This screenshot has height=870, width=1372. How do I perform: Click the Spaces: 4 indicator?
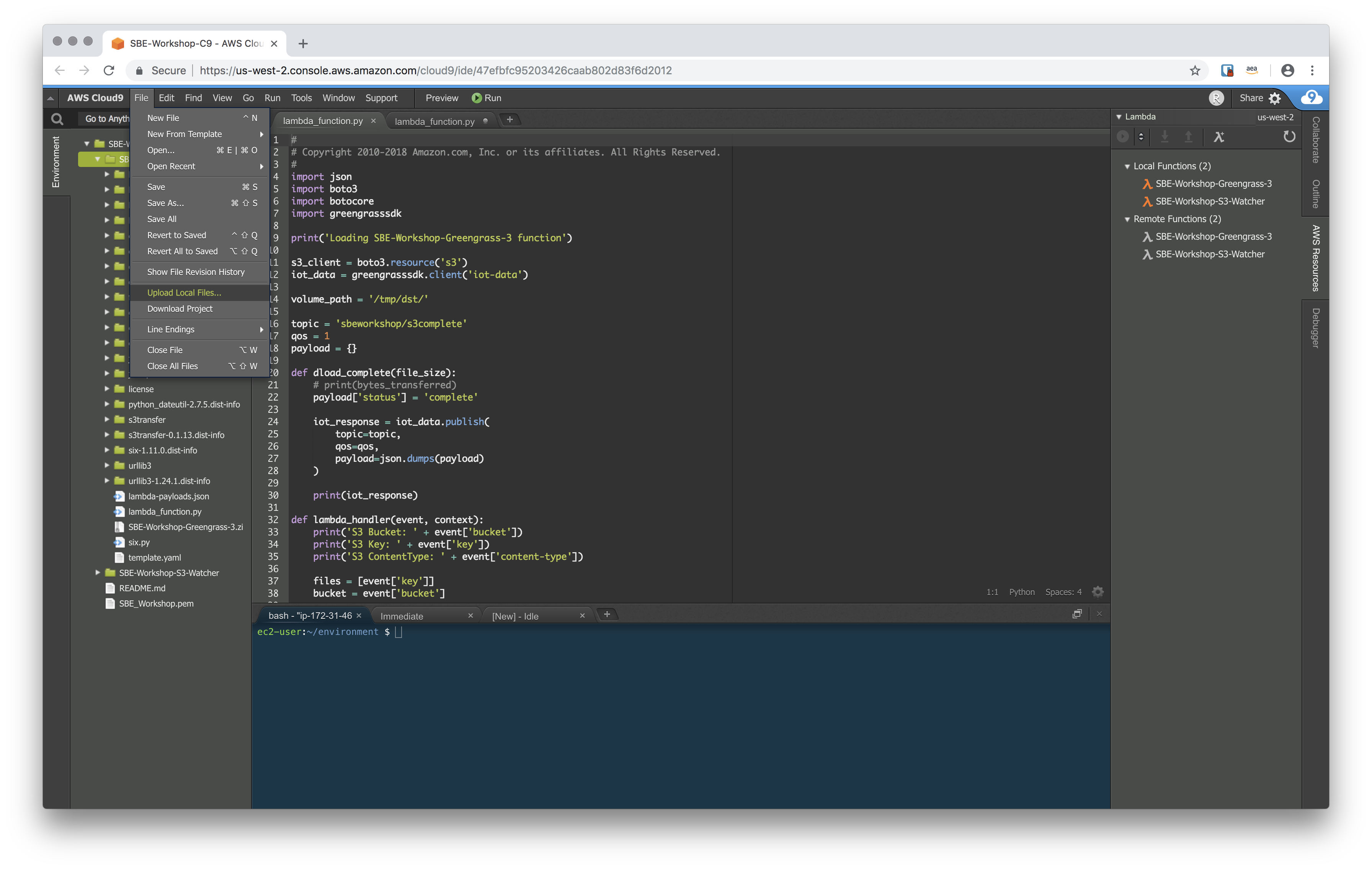click(1063, 592)
